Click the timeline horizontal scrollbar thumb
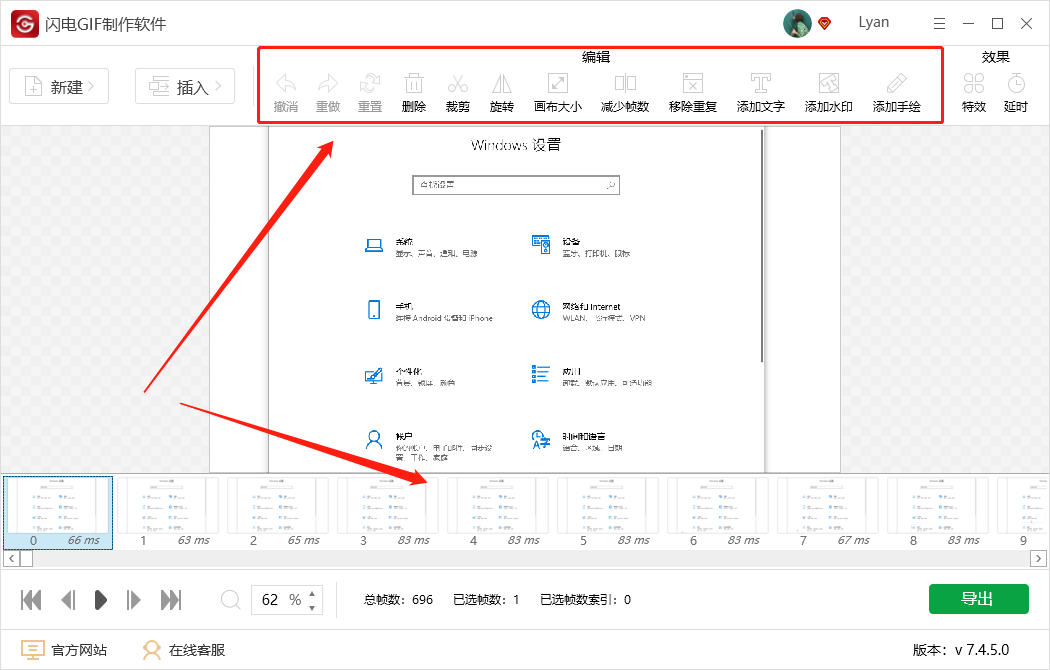 pyautogui.click(x=26, y=558)
